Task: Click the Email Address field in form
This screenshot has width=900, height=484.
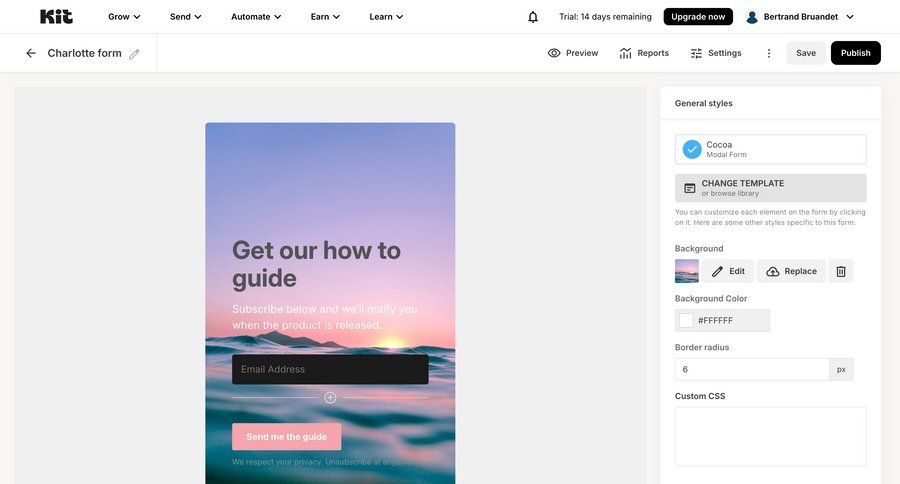Action: [330, 369]
